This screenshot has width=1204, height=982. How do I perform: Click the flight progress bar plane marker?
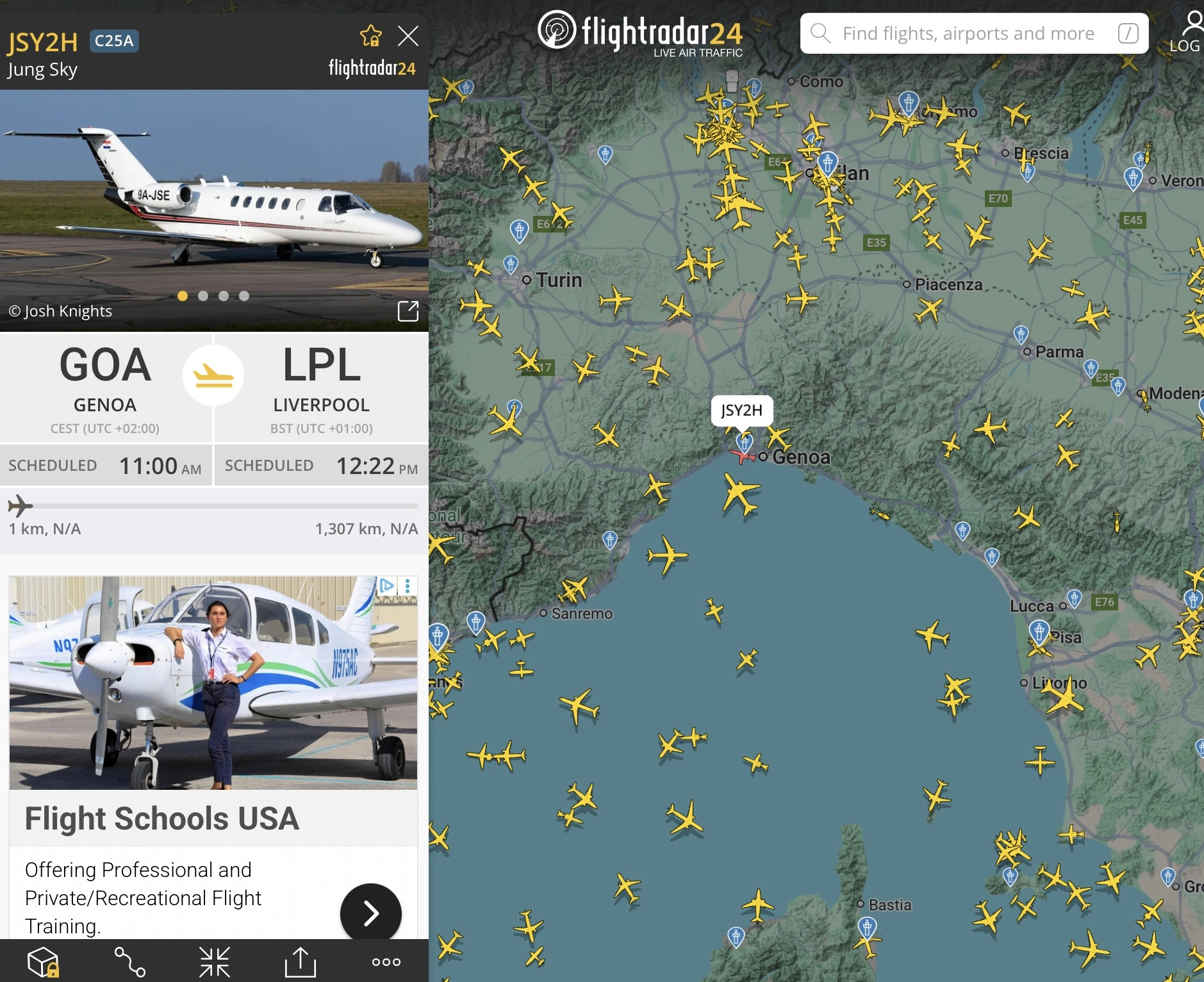20,506
